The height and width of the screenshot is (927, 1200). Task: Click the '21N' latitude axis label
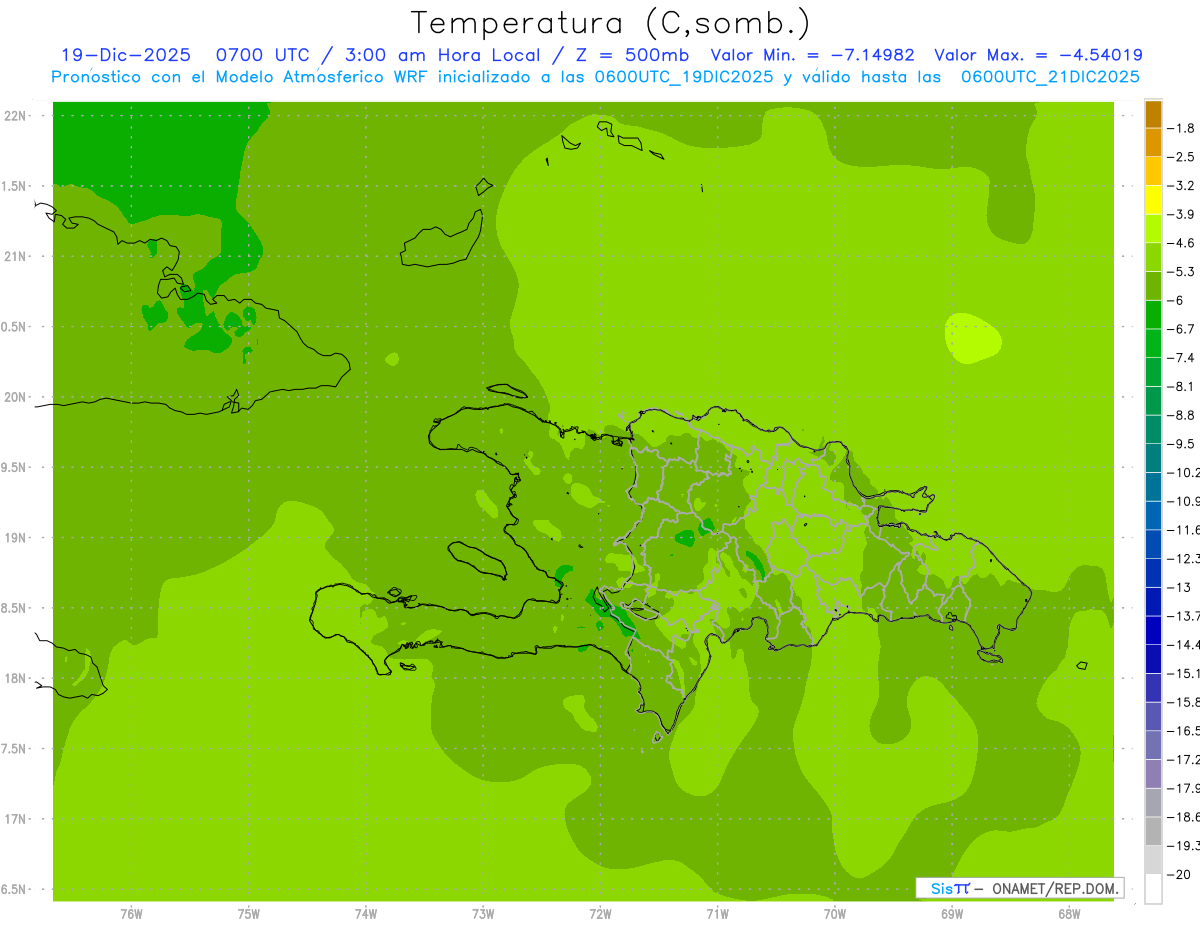coord(15,257)
